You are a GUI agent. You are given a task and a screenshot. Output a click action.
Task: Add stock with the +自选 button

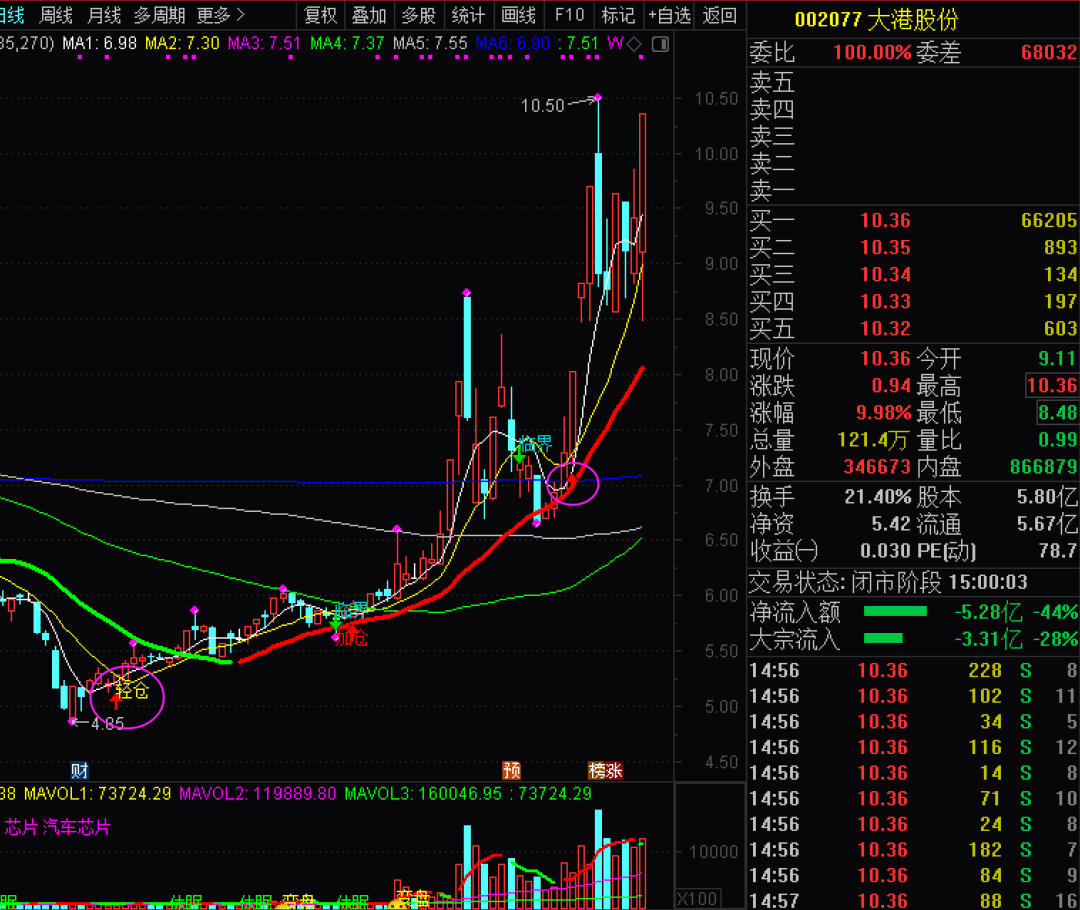669,15
